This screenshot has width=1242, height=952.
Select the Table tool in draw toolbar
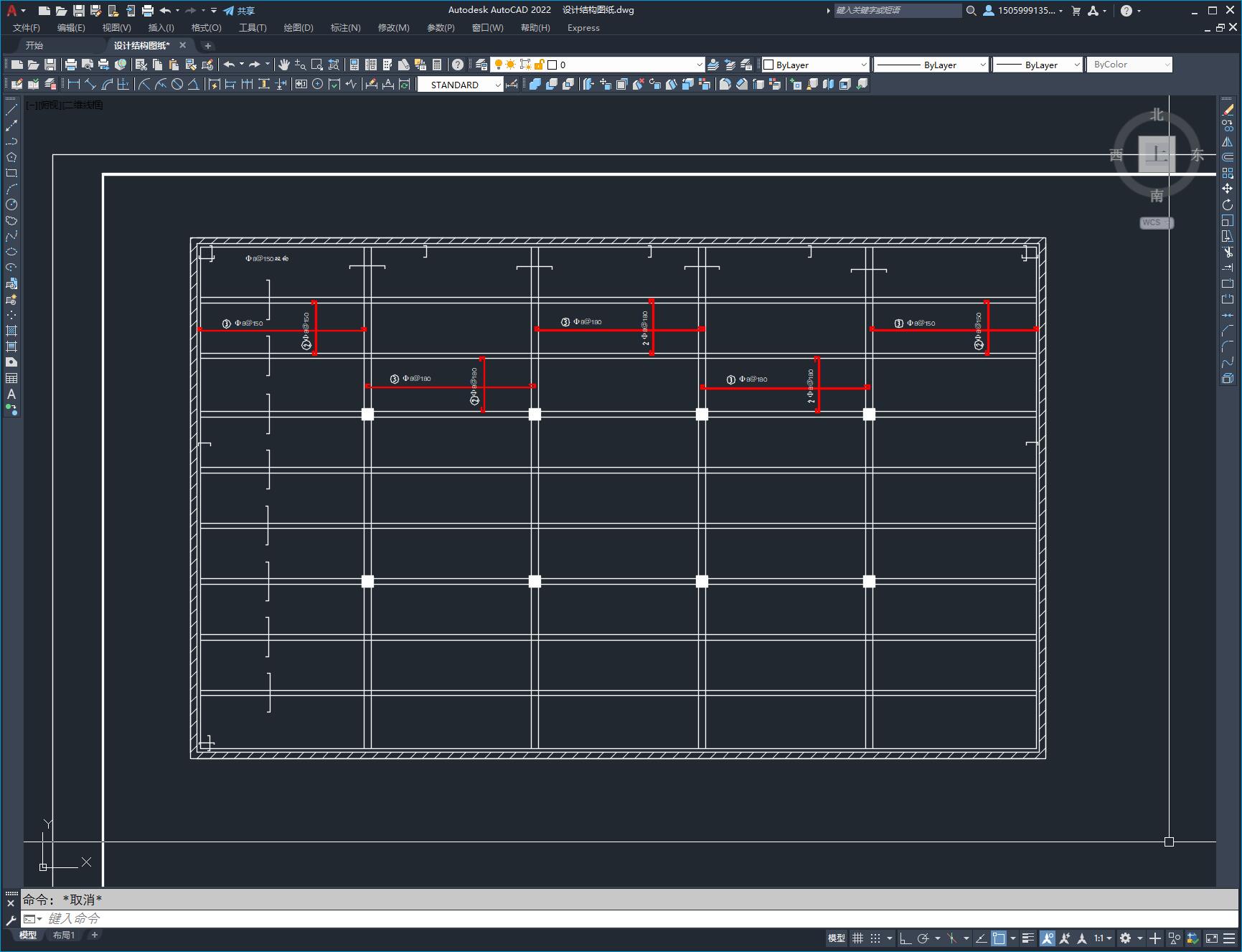click(x=11, y=378)
